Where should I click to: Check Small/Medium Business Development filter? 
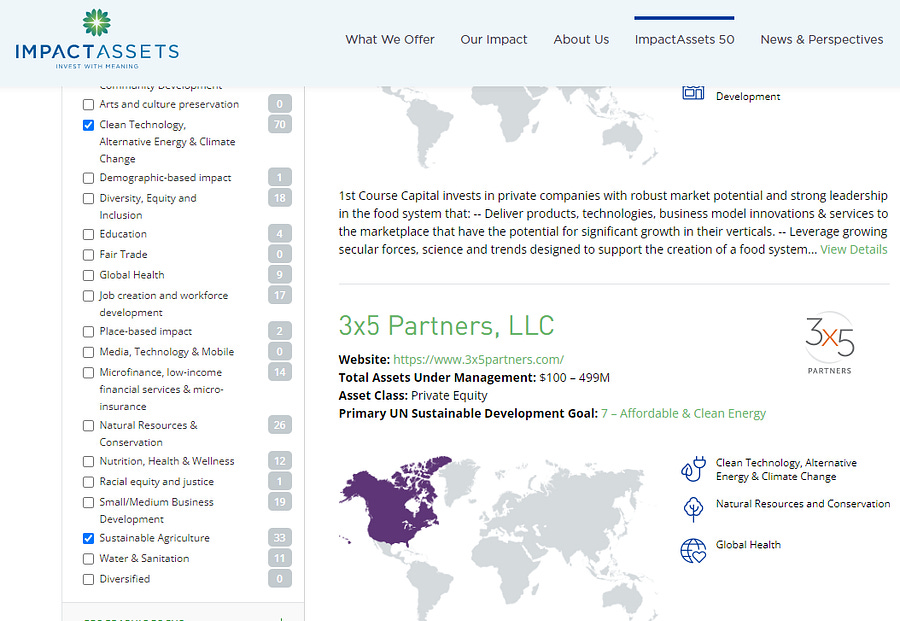[x=88, y=503]
